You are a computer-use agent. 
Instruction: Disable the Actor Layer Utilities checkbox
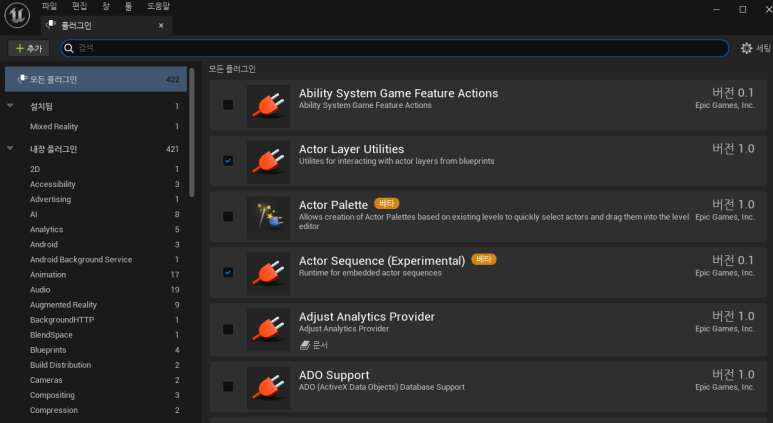[228, 161]
